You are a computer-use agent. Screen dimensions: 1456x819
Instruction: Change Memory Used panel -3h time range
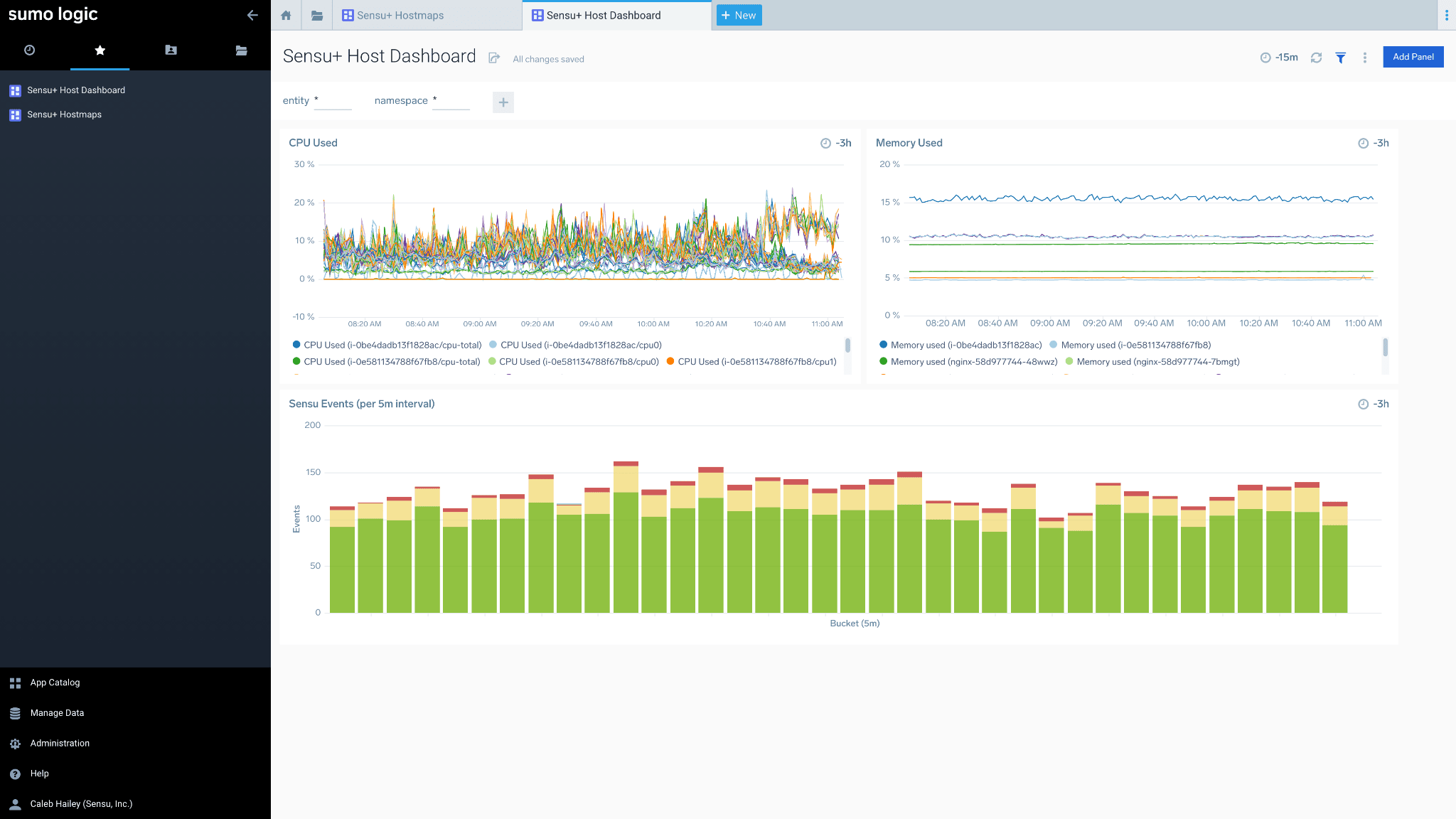pyautogui.click(x=1374, y=143)
